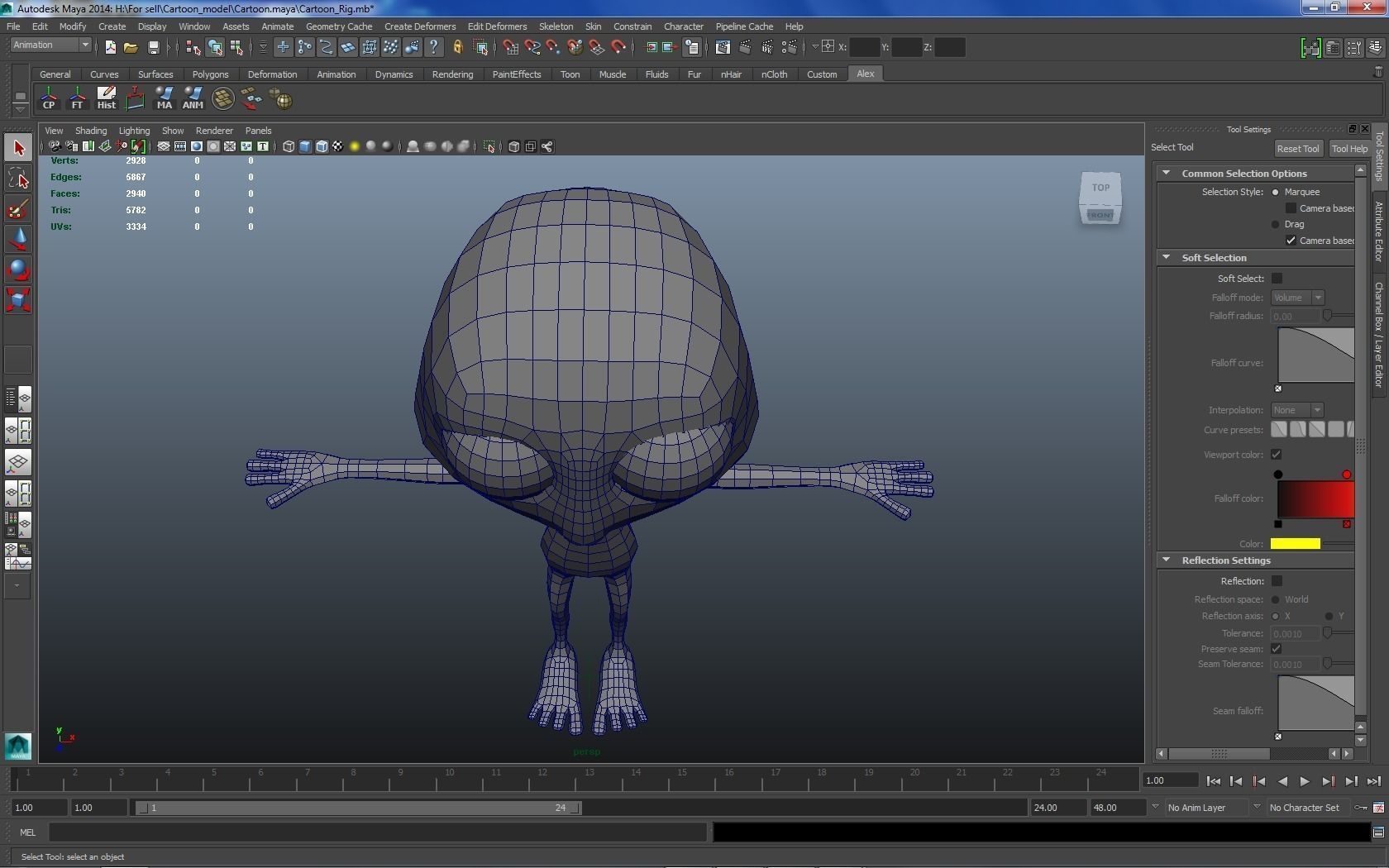Viewport: 1389px width, 868px height.
Task: Choose the Paint Selection tool
Action: coord(18,209)
